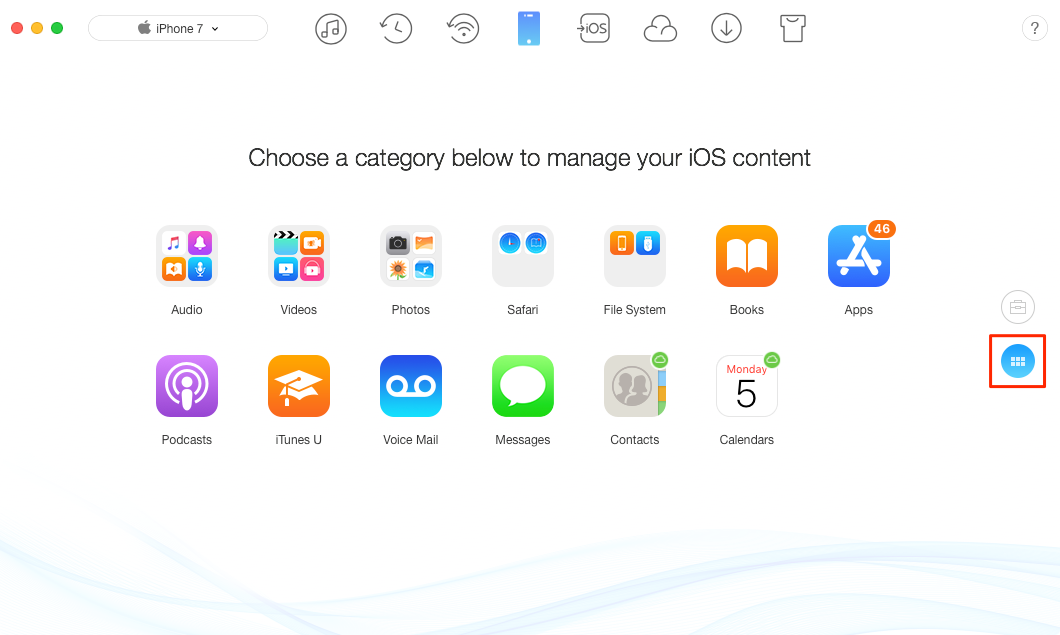Open the iCloud manager tab

(660, 29)
